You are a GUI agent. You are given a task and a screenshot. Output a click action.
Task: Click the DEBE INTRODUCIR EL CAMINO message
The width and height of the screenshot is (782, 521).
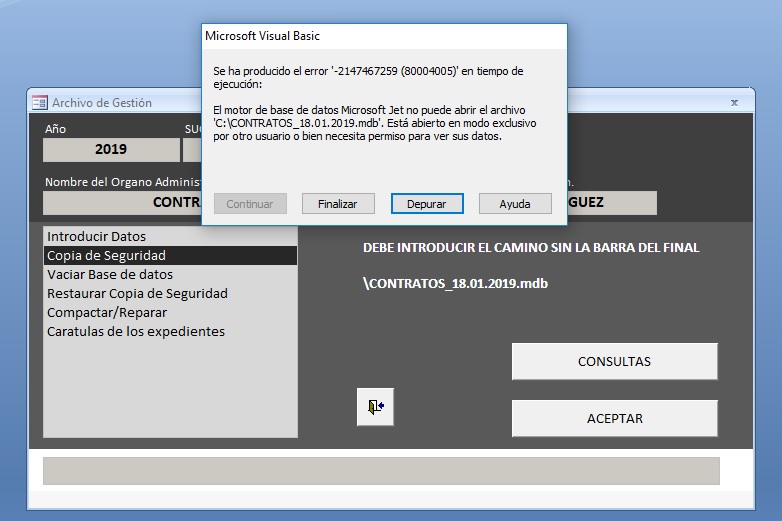point(531,248)
